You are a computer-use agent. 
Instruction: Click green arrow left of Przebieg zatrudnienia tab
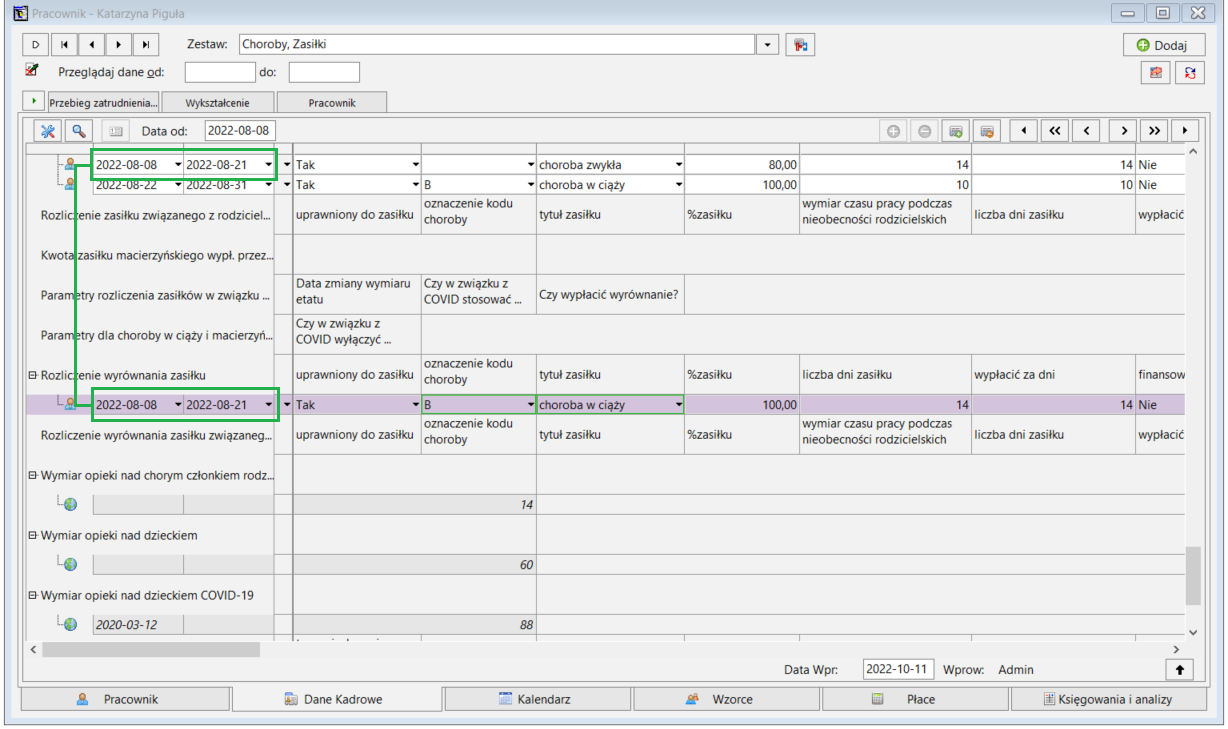click(x=33, y=101)
